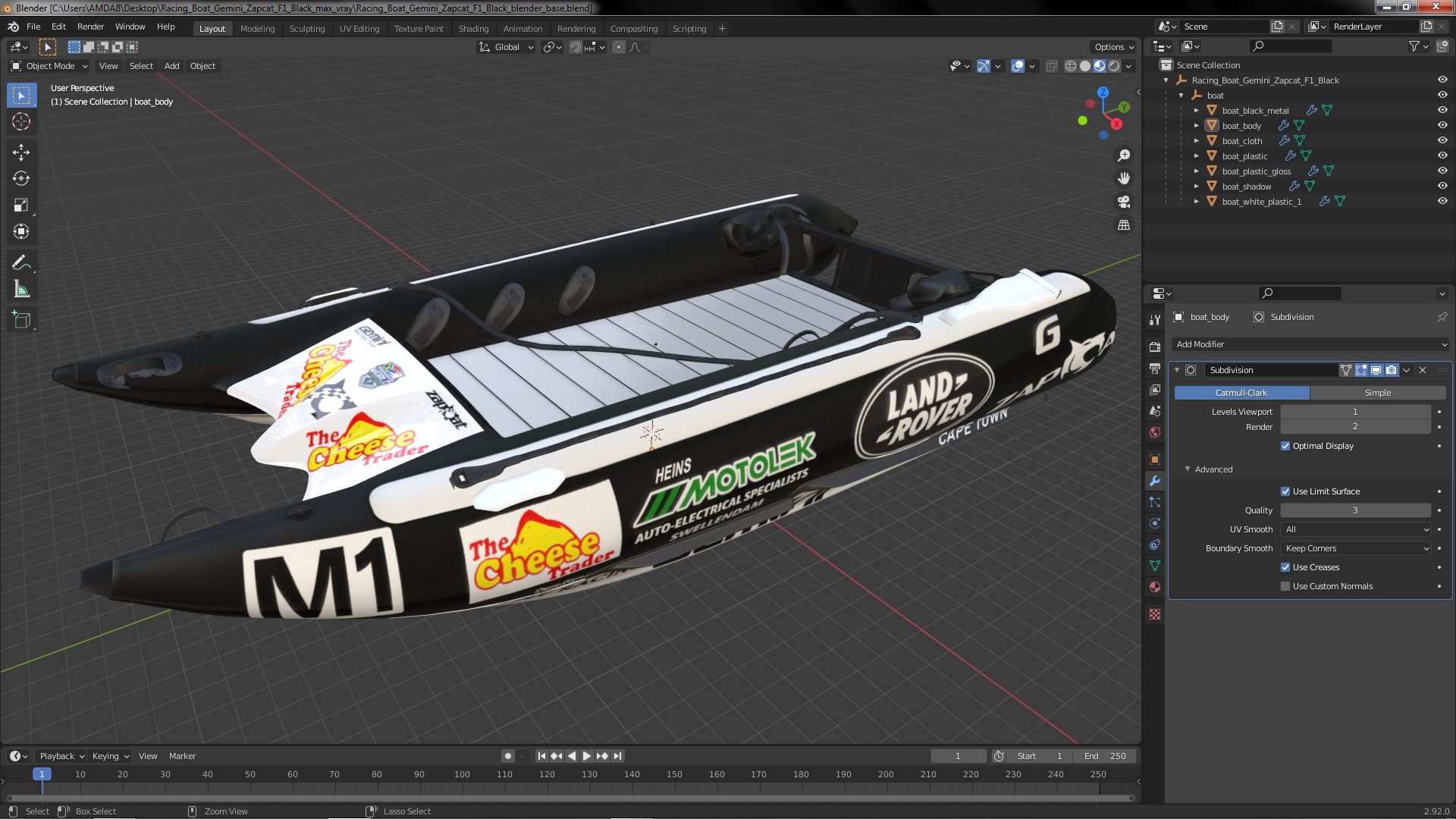Toggle X-ray display in viewport header
Image resolution: width=1456 pixels, height=819 pixels.
[x=1051, y=66]
